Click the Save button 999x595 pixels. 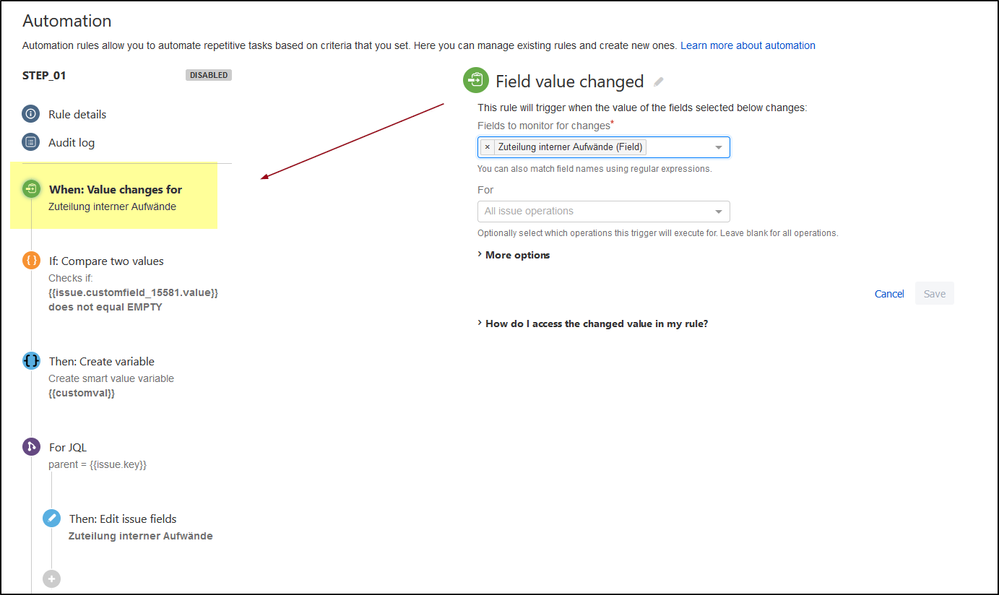coord(934,294)
